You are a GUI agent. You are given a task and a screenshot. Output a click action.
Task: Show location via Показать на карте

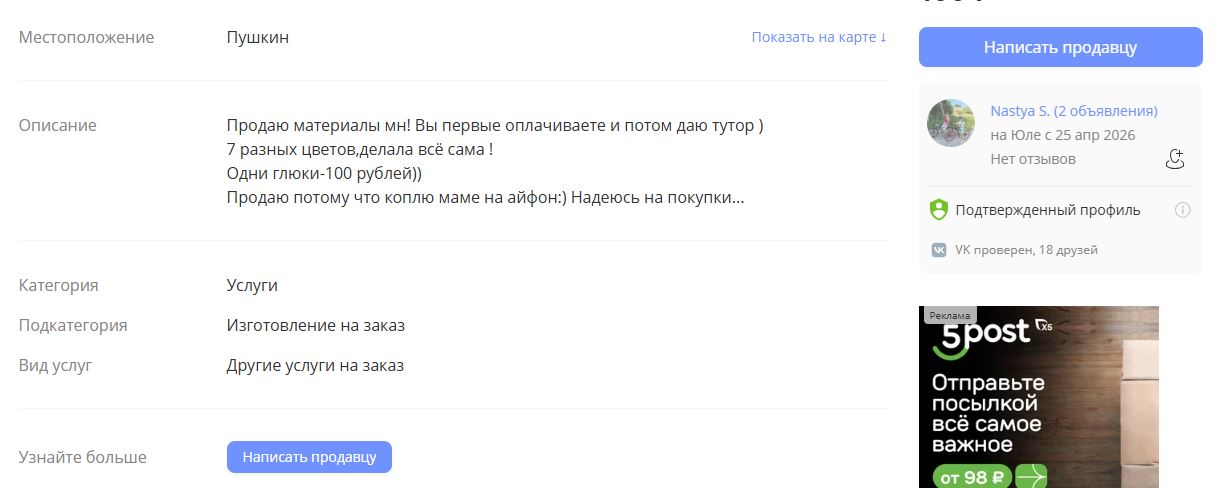tap(819, 38)
